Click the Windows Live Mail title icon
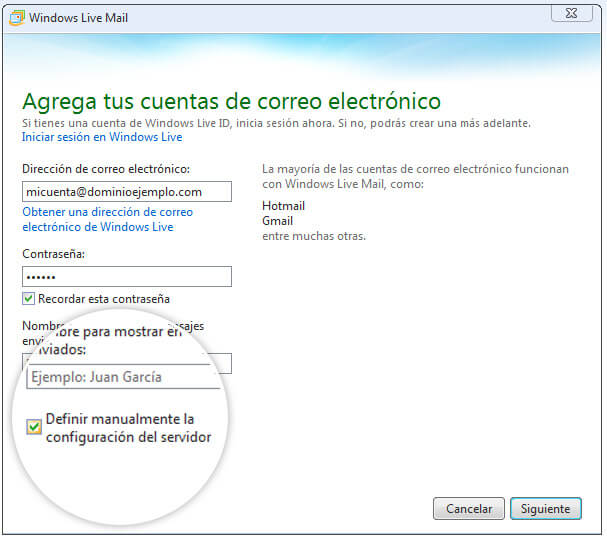607x538 pixels. [17, 18]
